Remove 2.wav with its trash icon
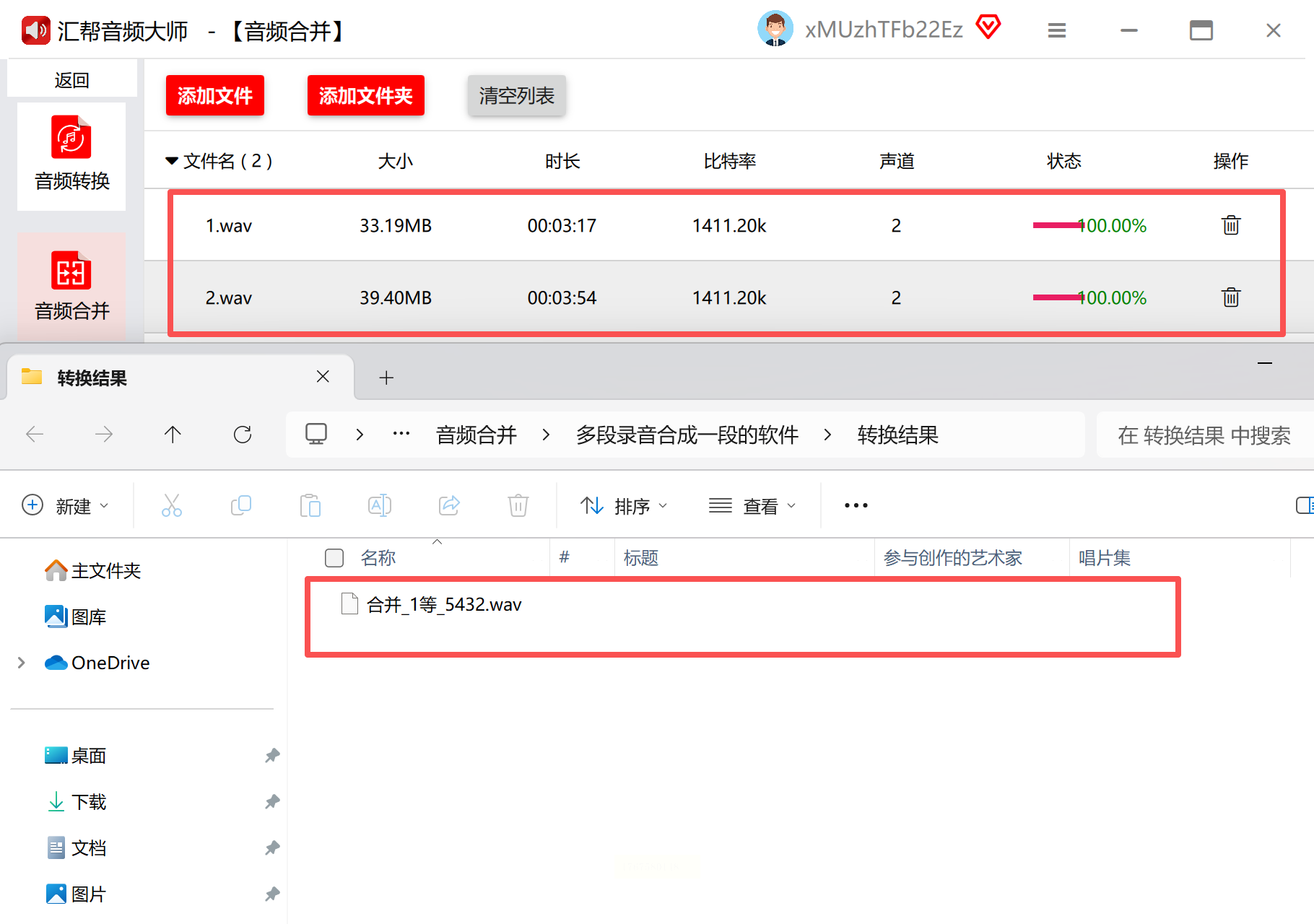Viewport: 1314px width, 924px height. [x=1230, y=297]
